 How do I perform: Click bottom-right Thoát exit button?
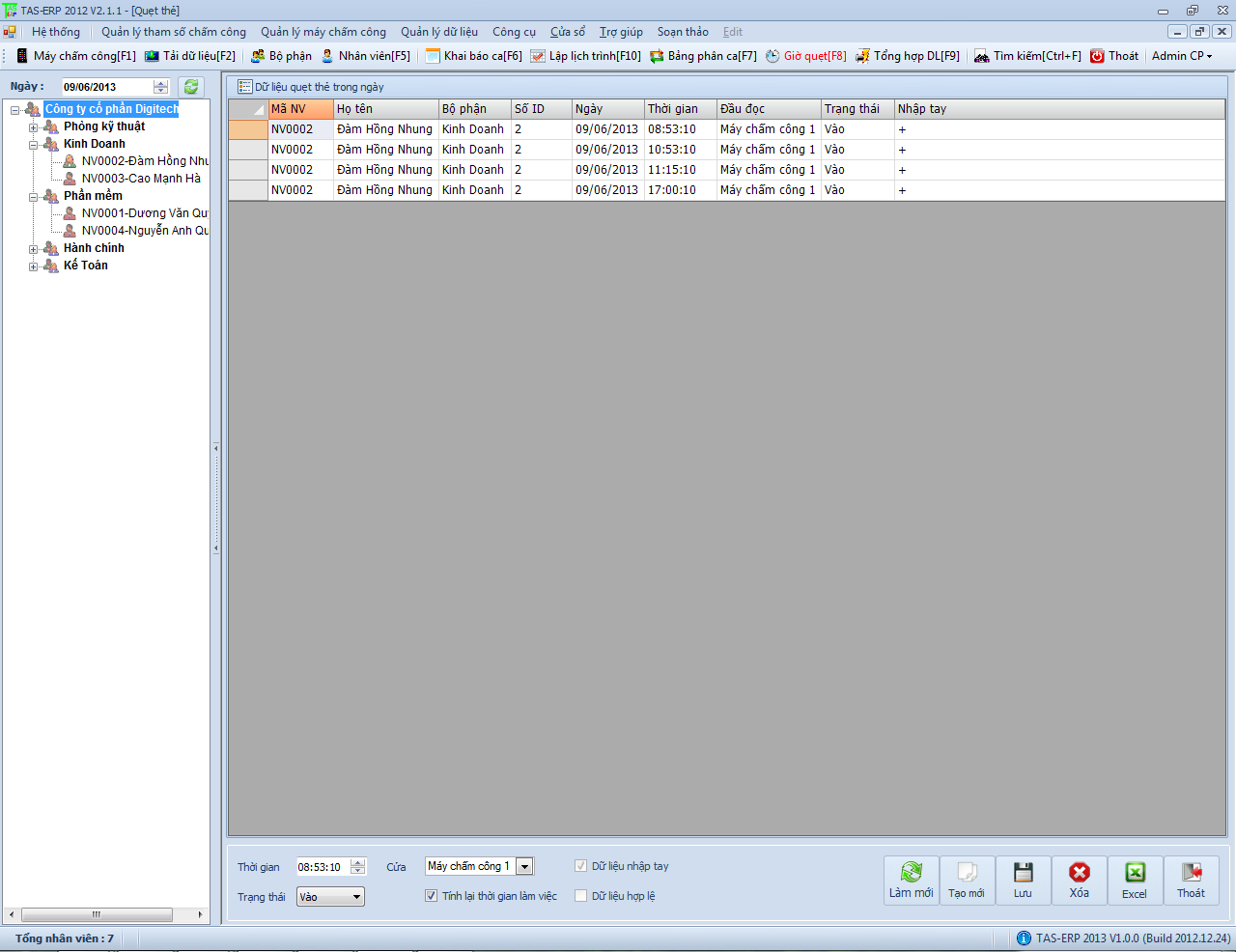1191,881
